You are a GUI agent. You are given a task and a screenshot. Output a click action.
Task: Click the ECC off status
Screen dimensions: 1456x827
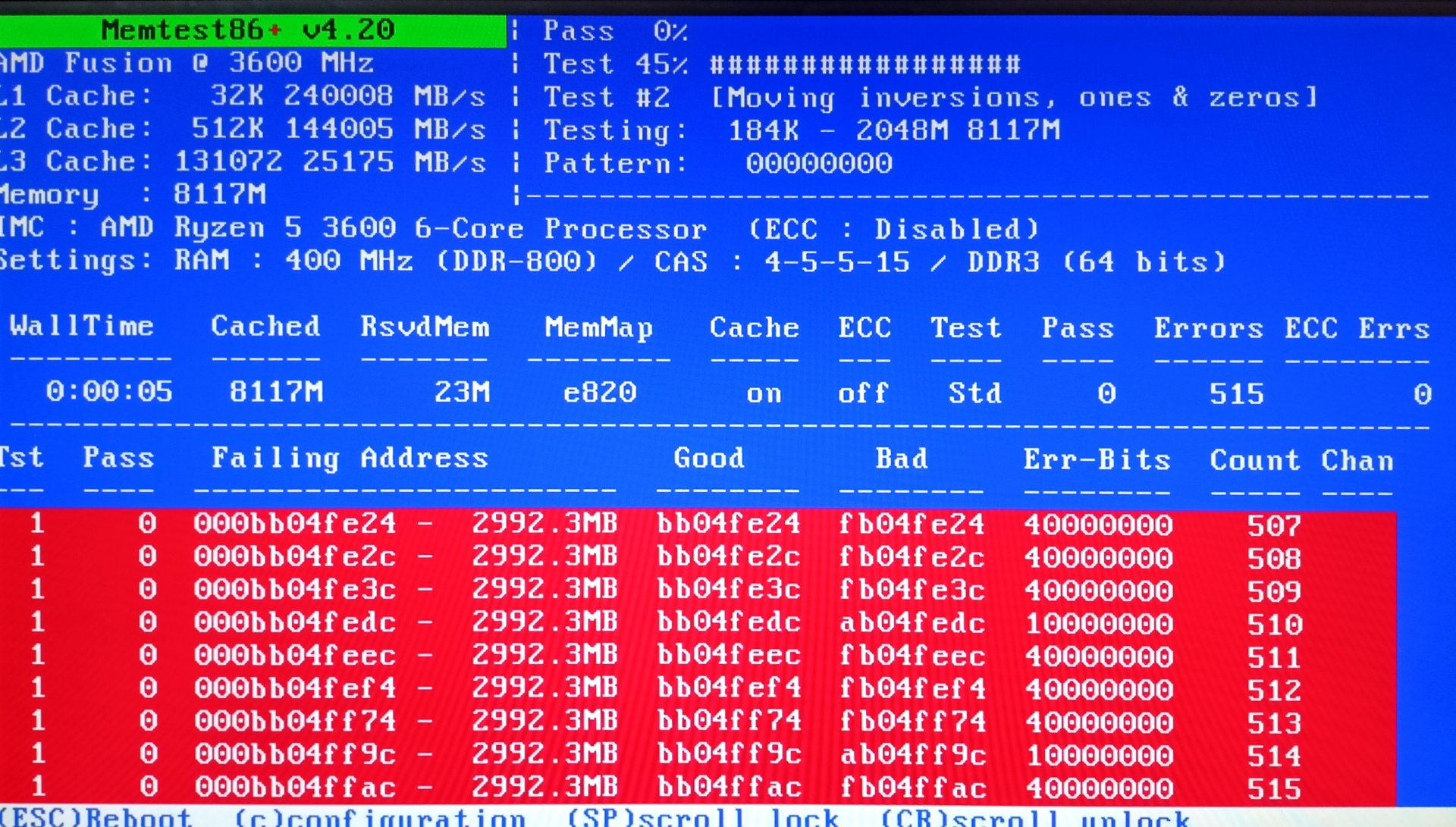pyautogui.click(x=863, y=393)
